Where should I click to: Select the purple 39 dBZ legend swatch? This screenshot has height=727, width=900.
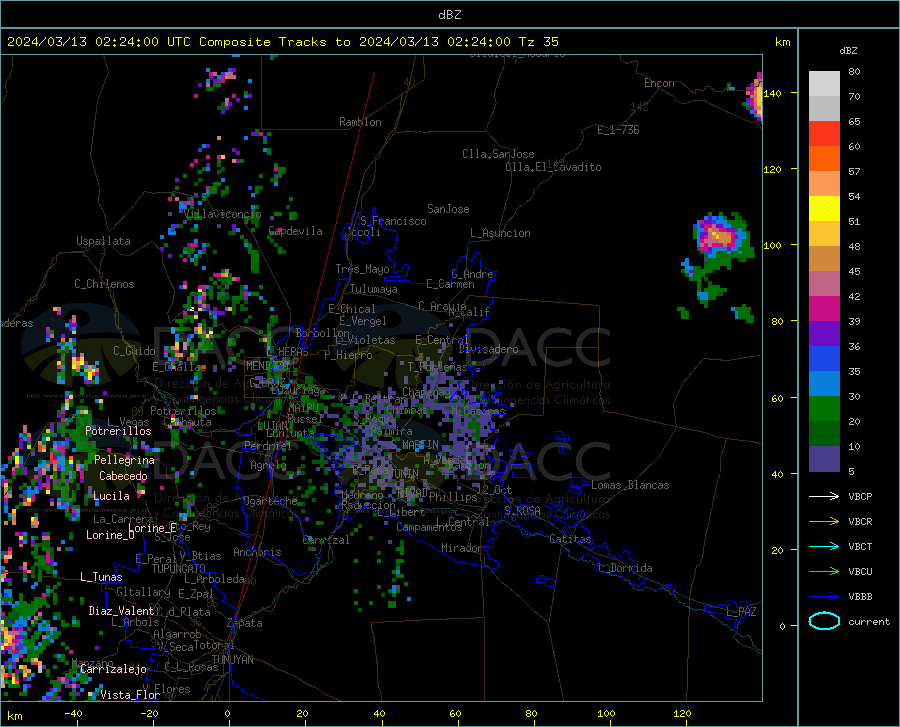point(824,333)
